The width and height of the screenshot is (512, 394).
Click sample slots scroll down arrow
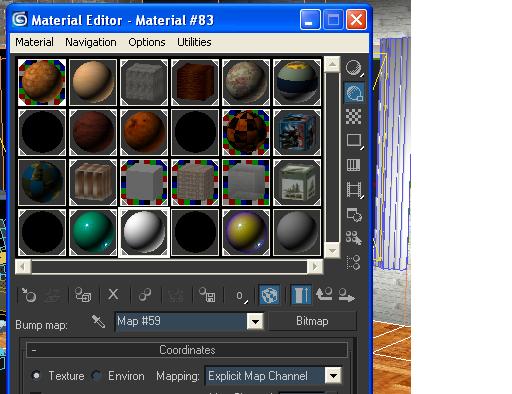point(332,250)
